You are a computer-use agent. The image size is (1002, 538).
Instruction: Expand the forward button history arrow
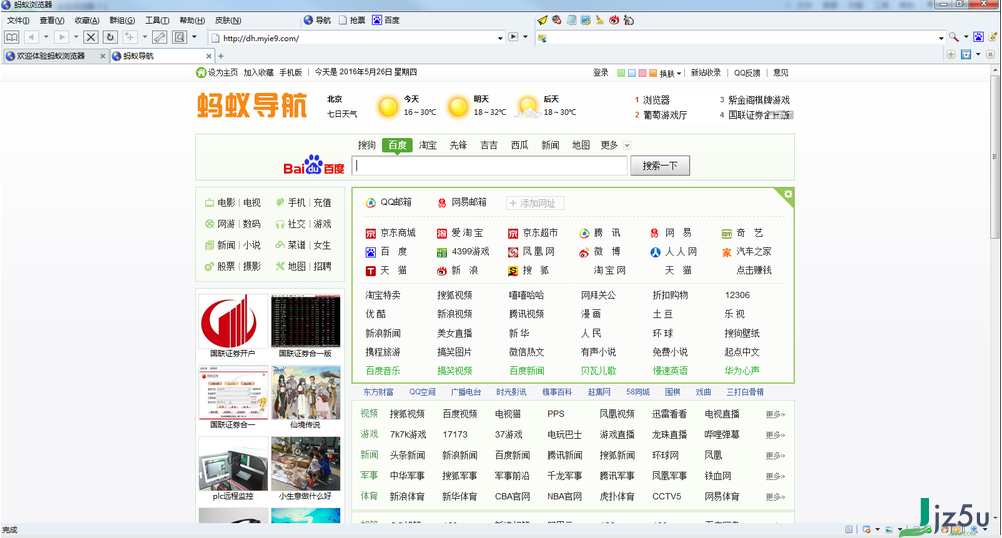pos(76,37)
